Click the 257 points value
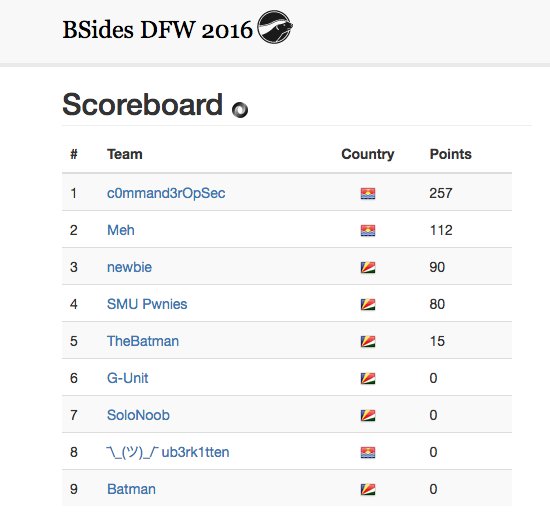Image resolution: width=550 pixels, height=524 pixels. (441, 193)
